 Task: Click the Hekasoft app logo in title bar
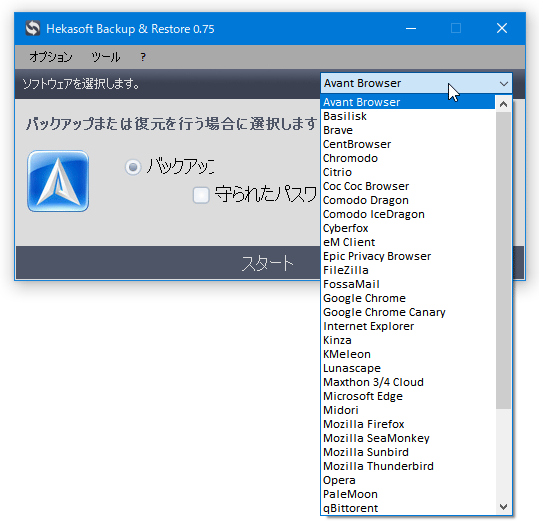(33, 28)
